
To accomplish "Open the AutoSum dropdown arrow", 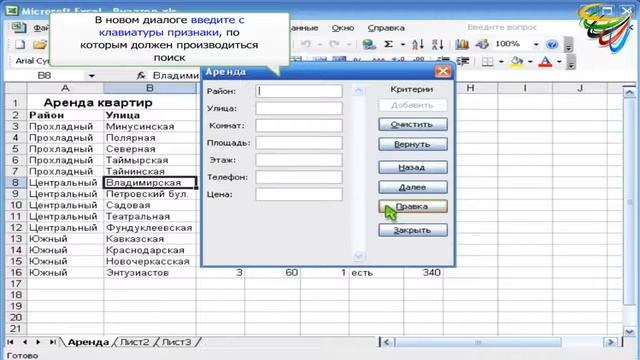I will click(x=402, y=44).
